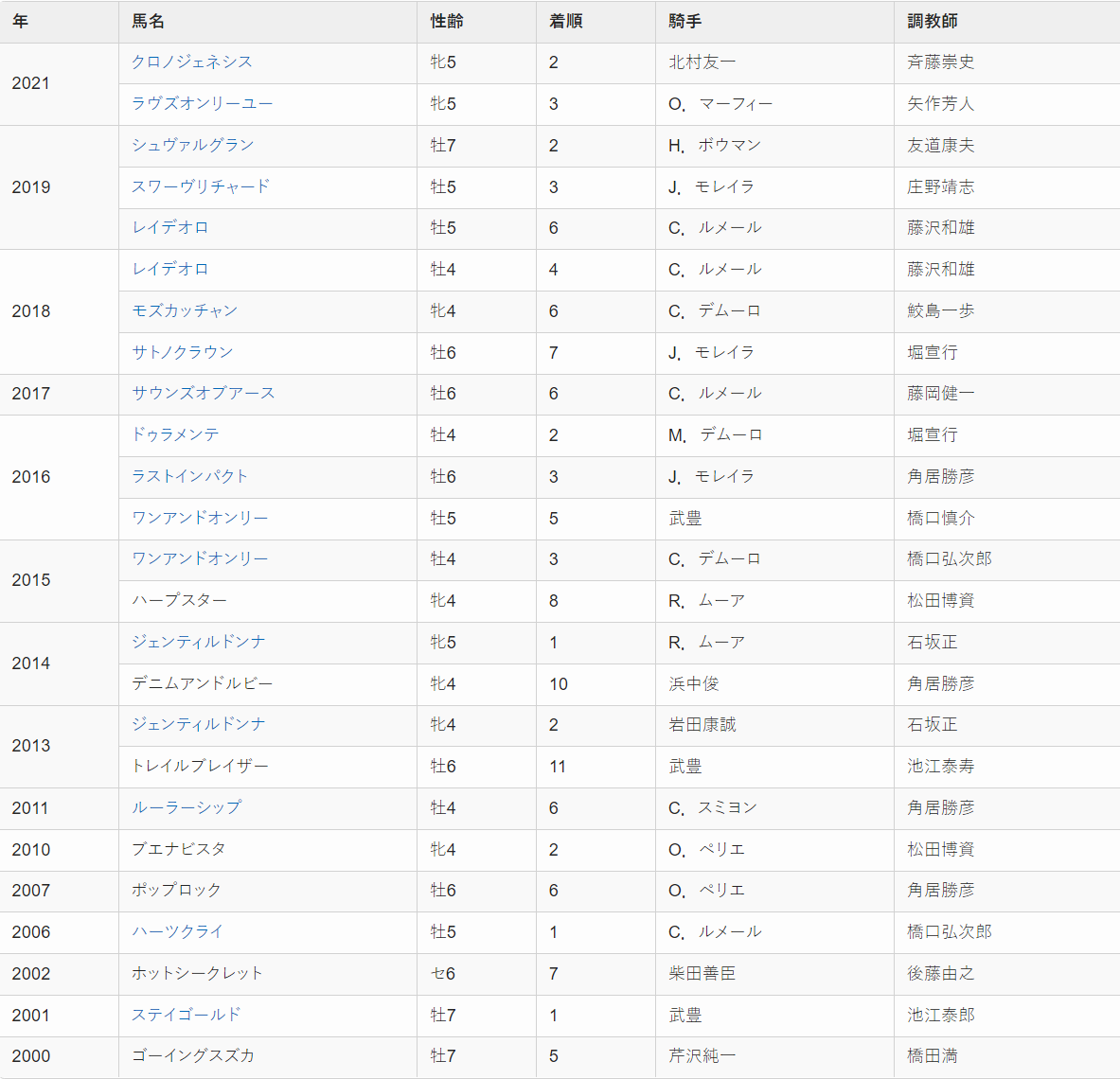This screenshot has width=1120, height=1079.
Task: Open 2014 ジェンティルドンナ link
Action: (199, 642)
